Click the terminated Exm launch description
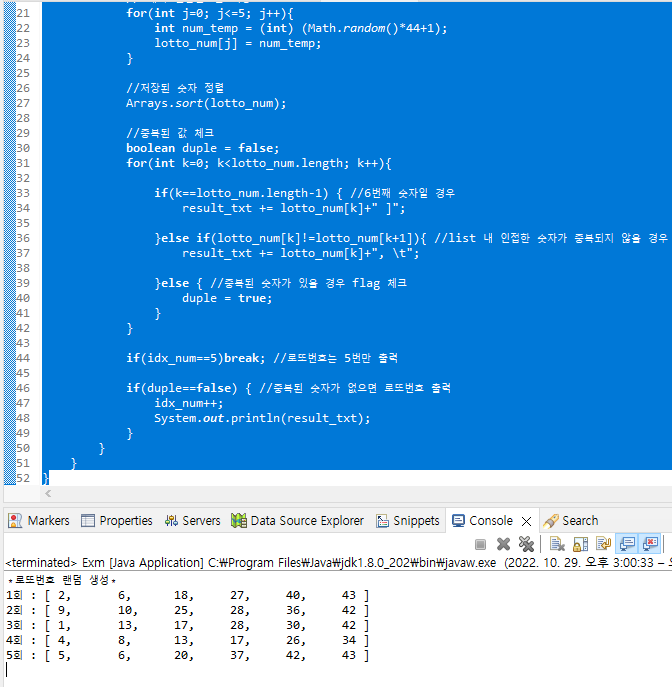The width and height of the screenshot is (672, 687). (x=338, y=562)
